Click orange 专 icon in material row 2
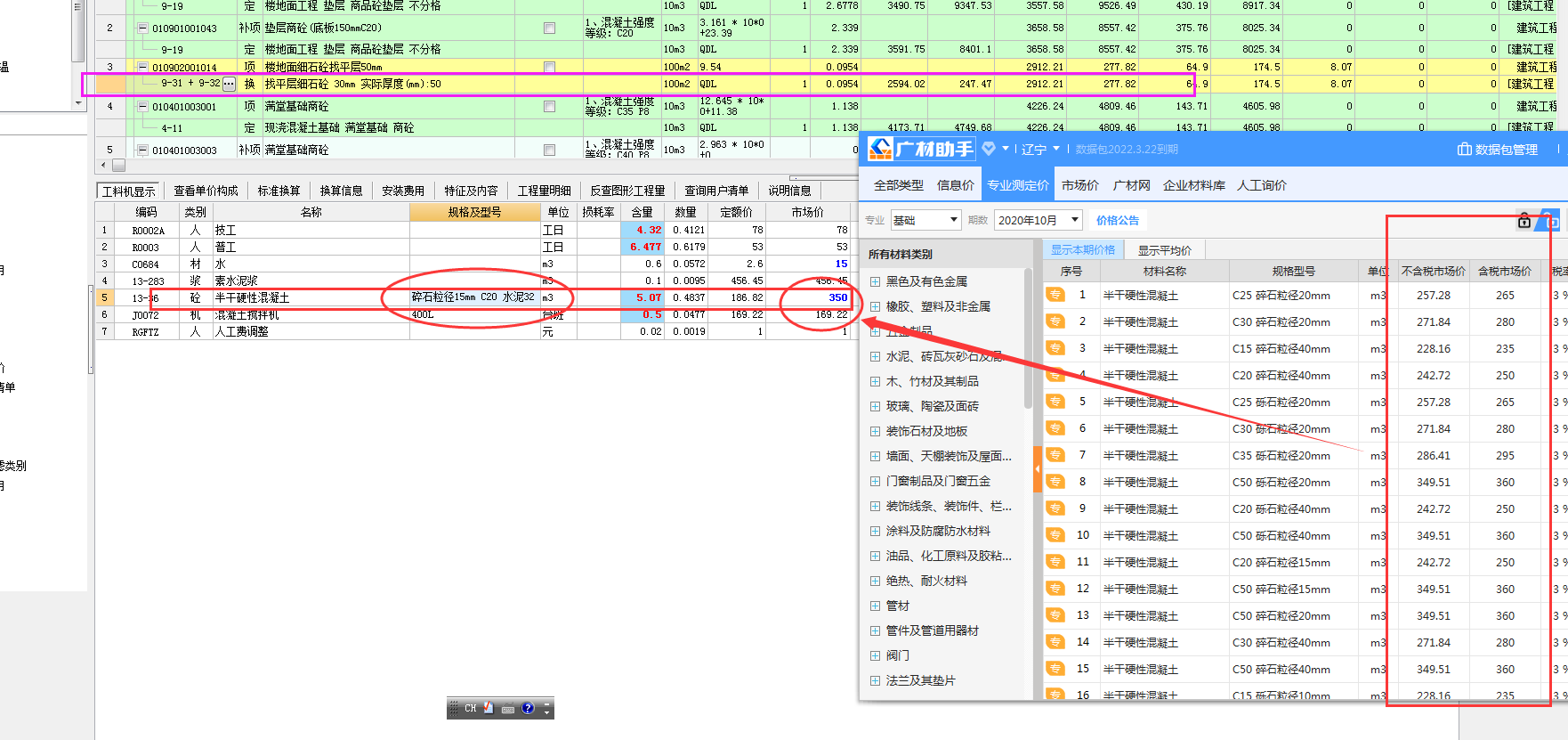Screen dimensions: 1568x740 pos(1055,321)
